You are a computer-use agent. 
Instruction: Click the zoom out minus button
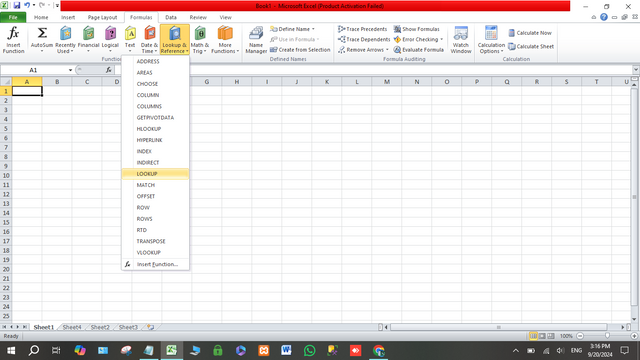pos(580,336)
